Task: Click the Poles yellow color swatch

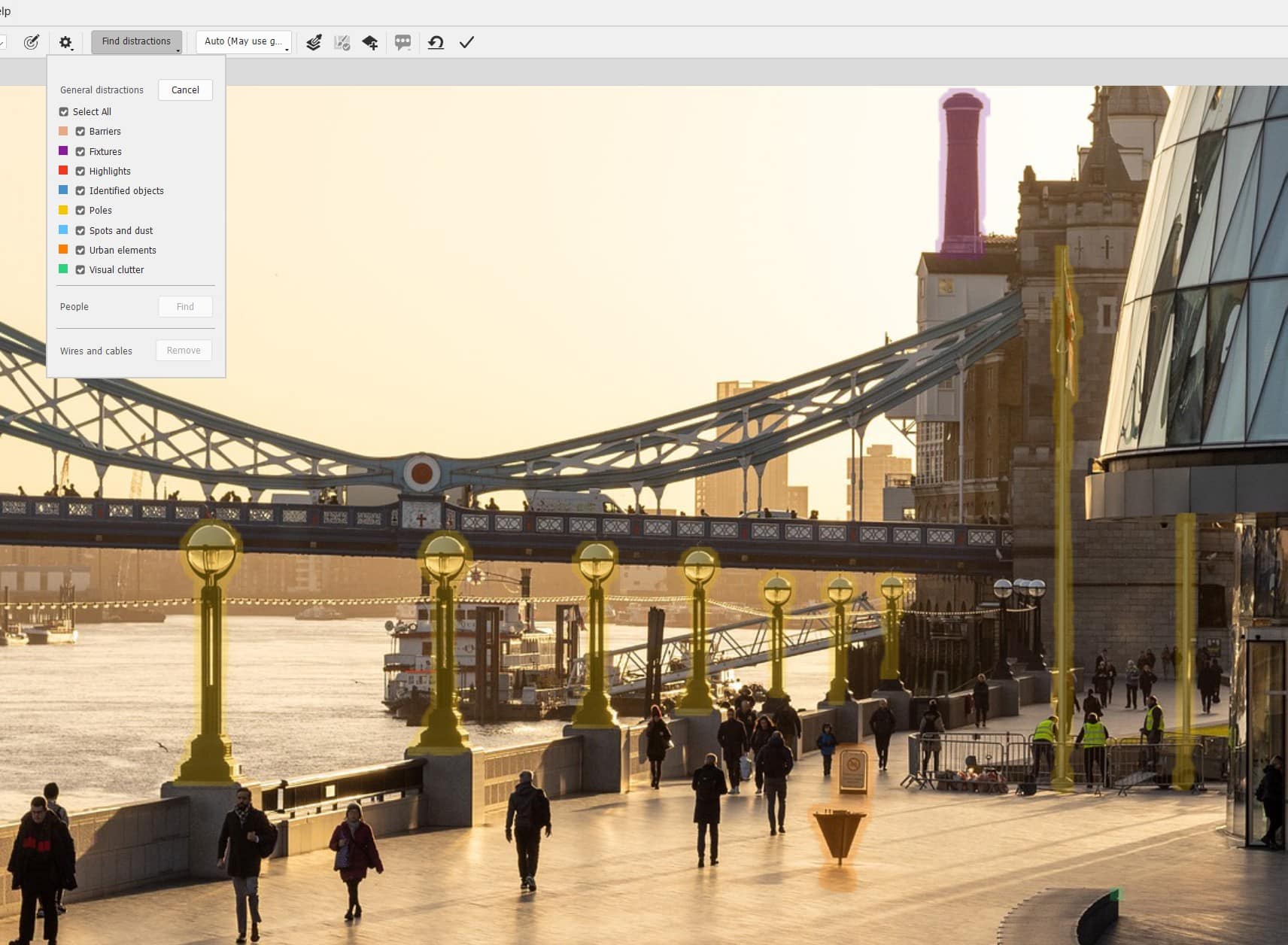Action: coord(63,210)
